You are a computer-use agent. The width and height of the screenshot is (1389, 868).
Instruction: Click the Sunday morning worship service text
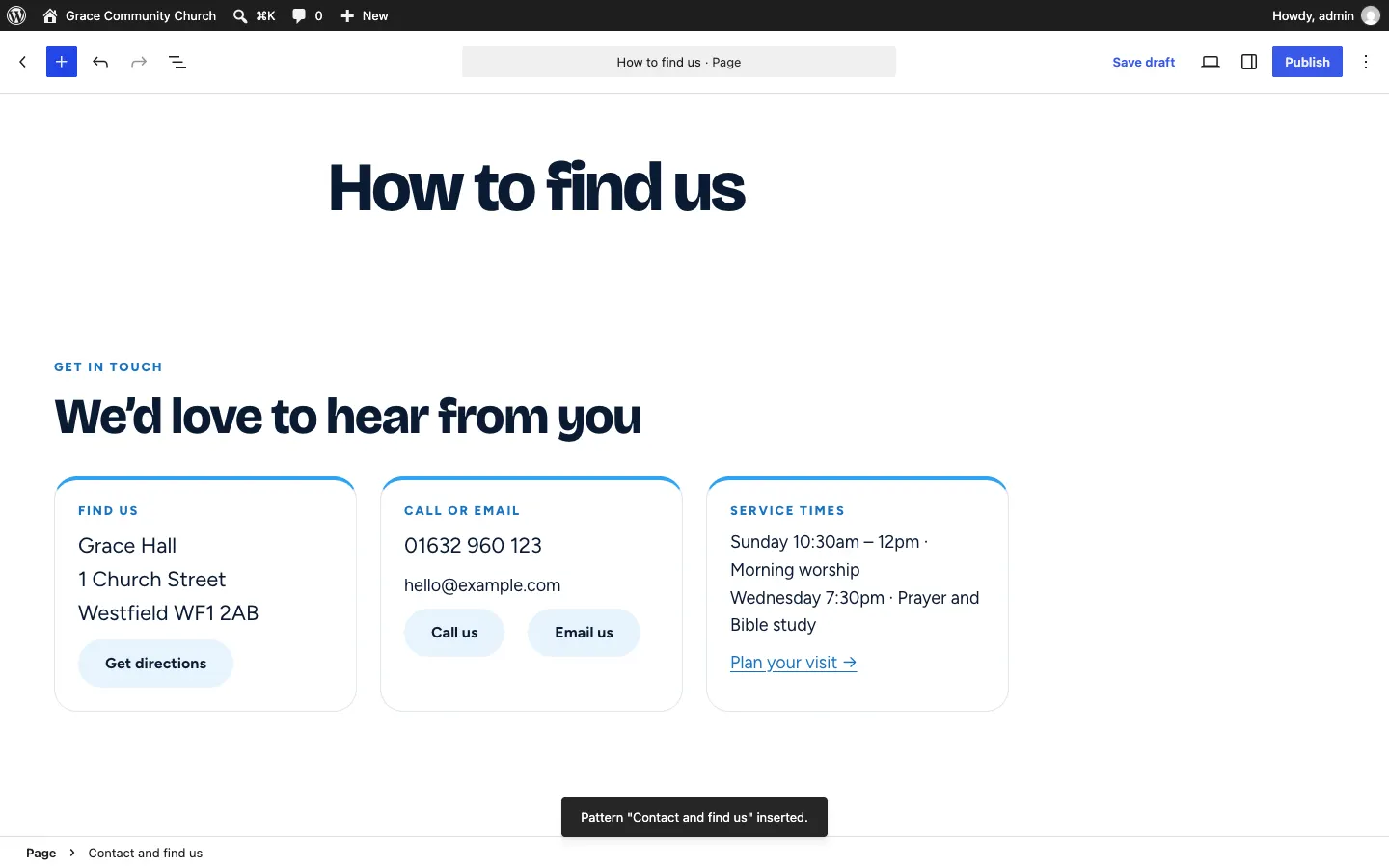click(x=830, y=556)
